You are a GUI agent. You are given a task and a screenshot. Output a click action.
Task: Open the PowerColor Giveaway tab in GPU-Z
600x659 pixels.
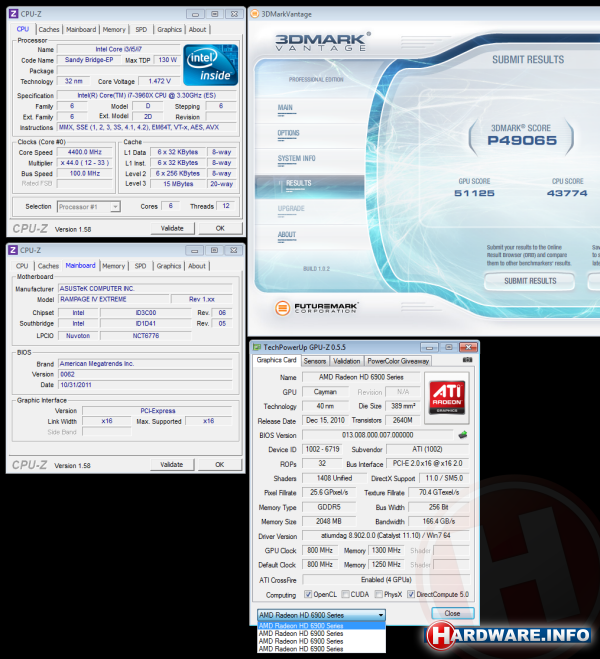(x=398, y=361)
